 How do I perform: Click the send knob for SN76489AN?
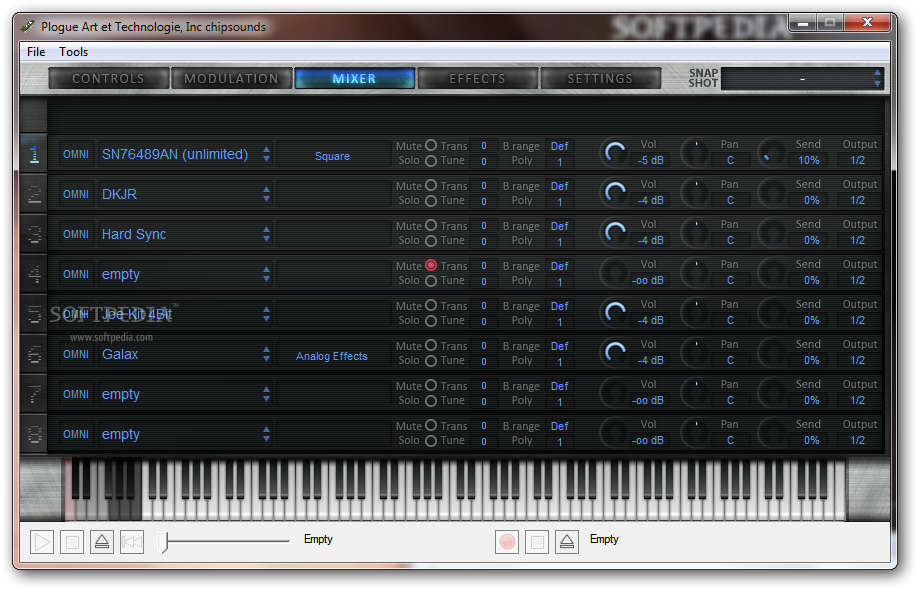772,153
